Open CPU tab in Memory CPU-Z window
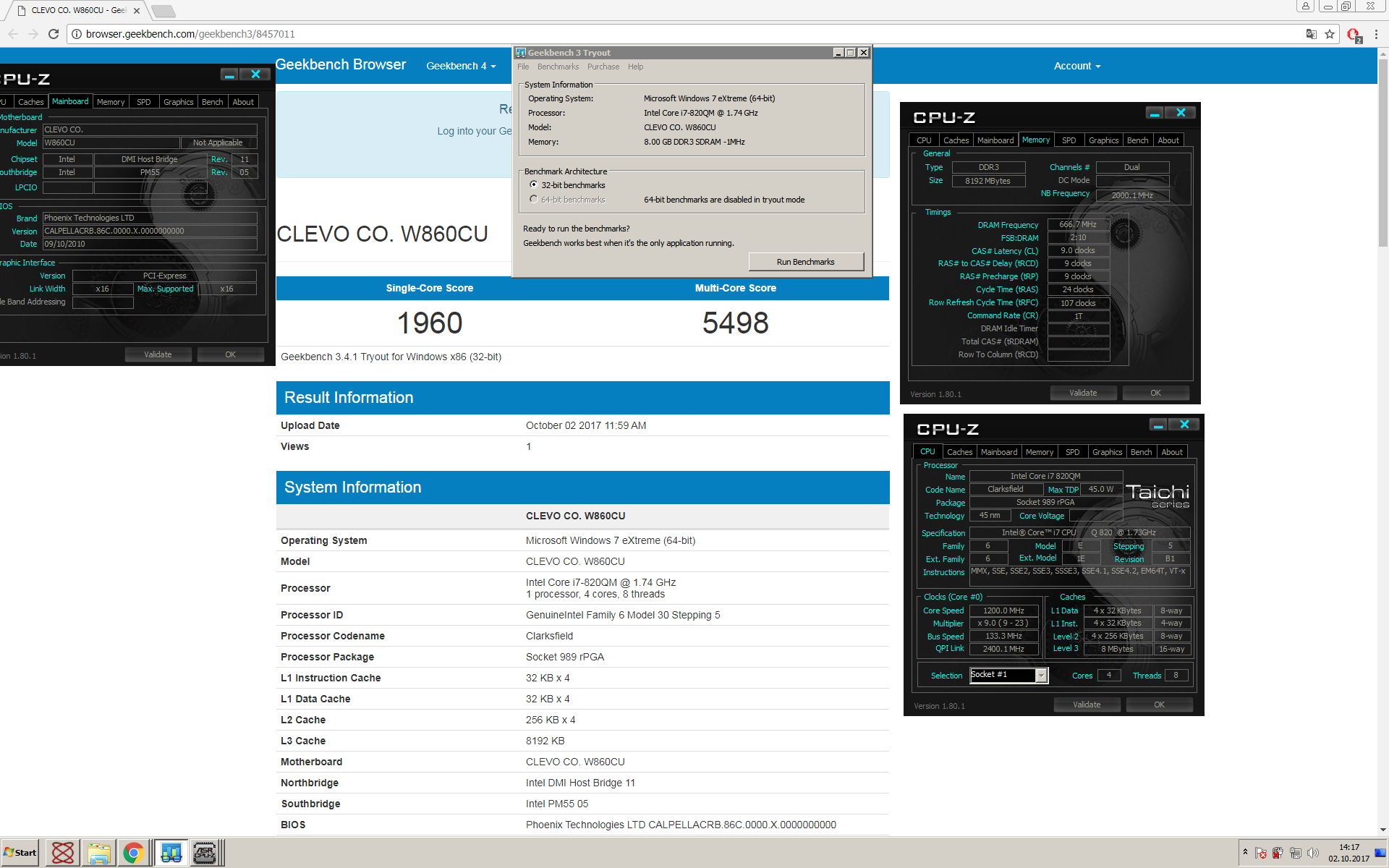Image resolution: width=1389 pixels, height=868 pixels. pos(924,140)
